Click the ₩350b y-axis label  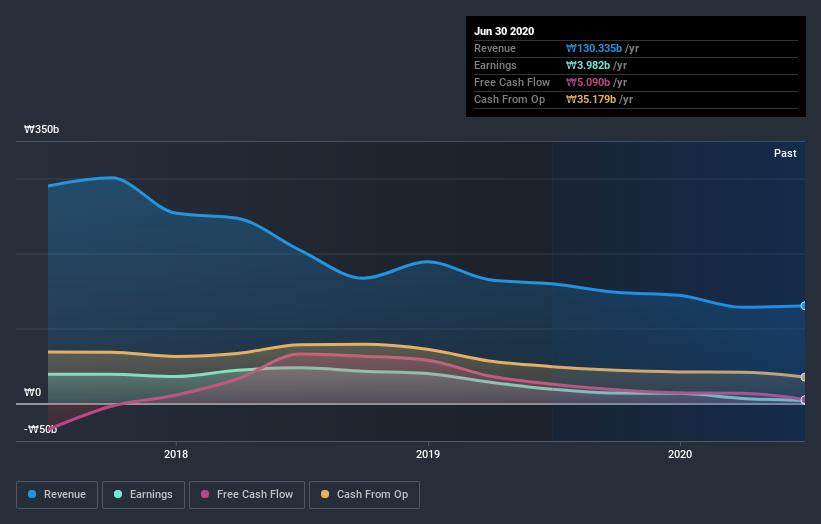pos(41,129)
